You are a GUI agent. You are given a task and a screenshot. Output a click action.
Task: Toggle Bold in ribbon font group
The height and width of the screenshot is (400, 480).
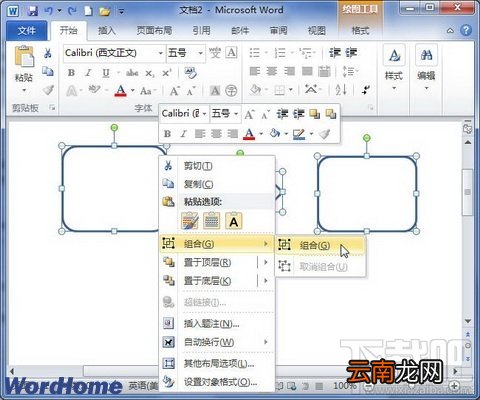click(x=71, y=73)
